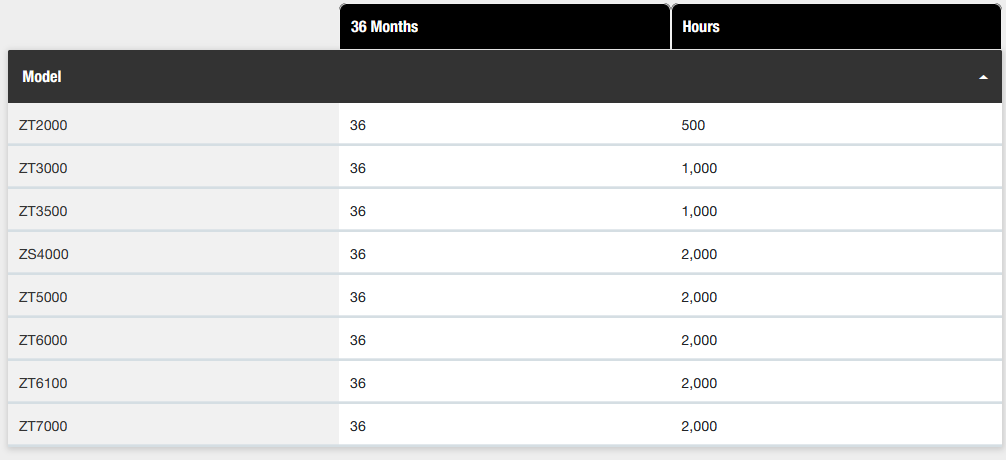Click the ZS4000 model name
Image resolution: width=1006 pixels, height=460 pixels.
(x=44, y=254)
